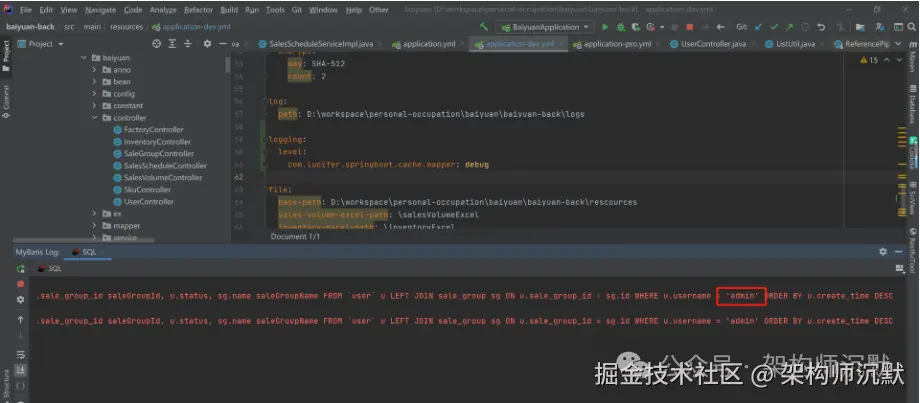Image resolution: width=920 pixels, height=403 pixels.
Task: Expand the constant folder
Action: pos(94,106)
